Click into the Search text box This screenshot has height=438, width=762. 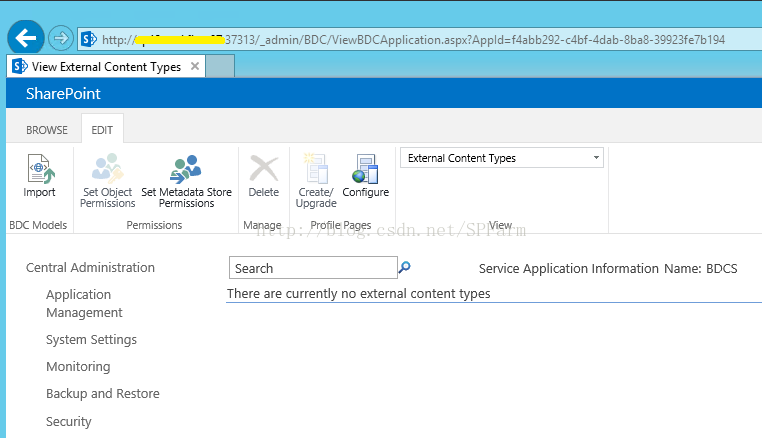(313, 268)
